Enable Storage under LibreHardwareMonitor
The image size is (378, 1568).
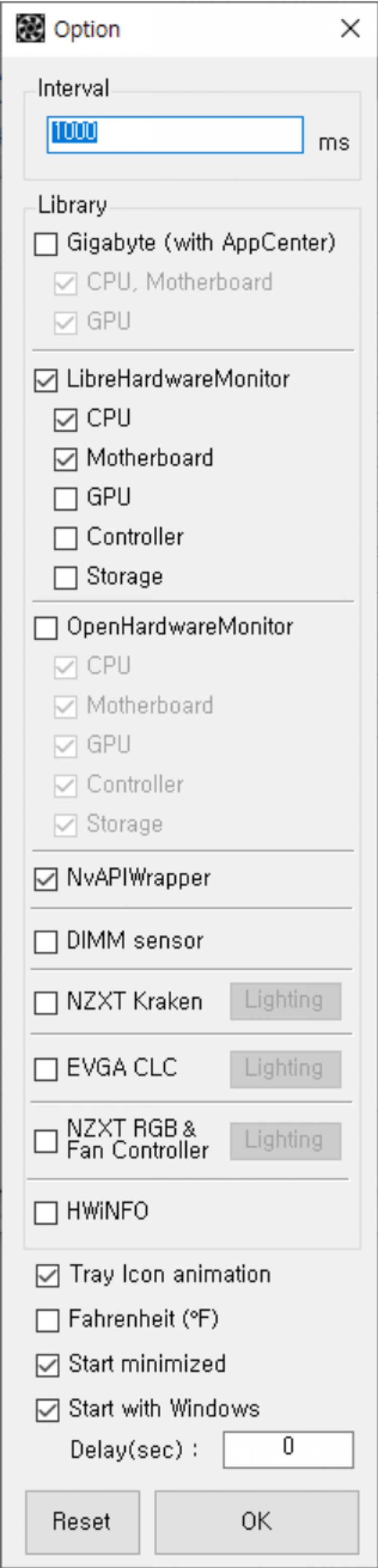[x=66, y=577]
